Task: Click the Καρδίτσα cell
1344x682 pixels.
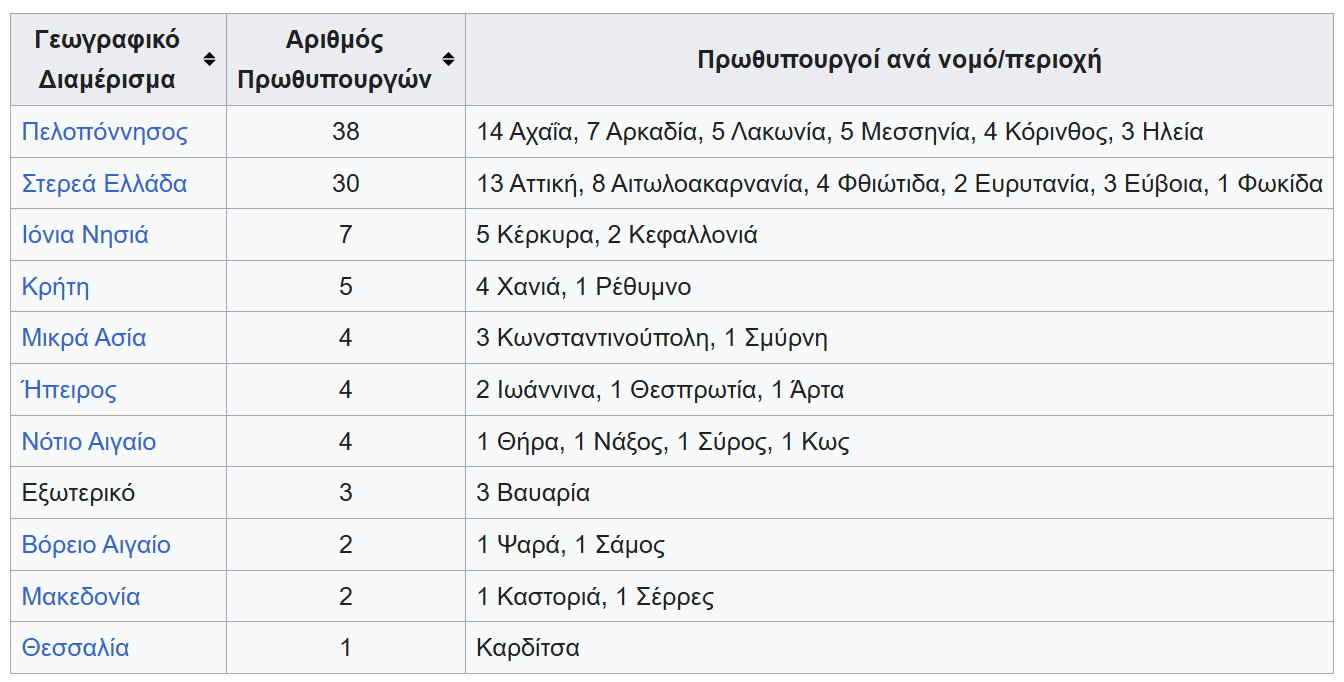Action: pyautogui.click(x=528, y=648)
